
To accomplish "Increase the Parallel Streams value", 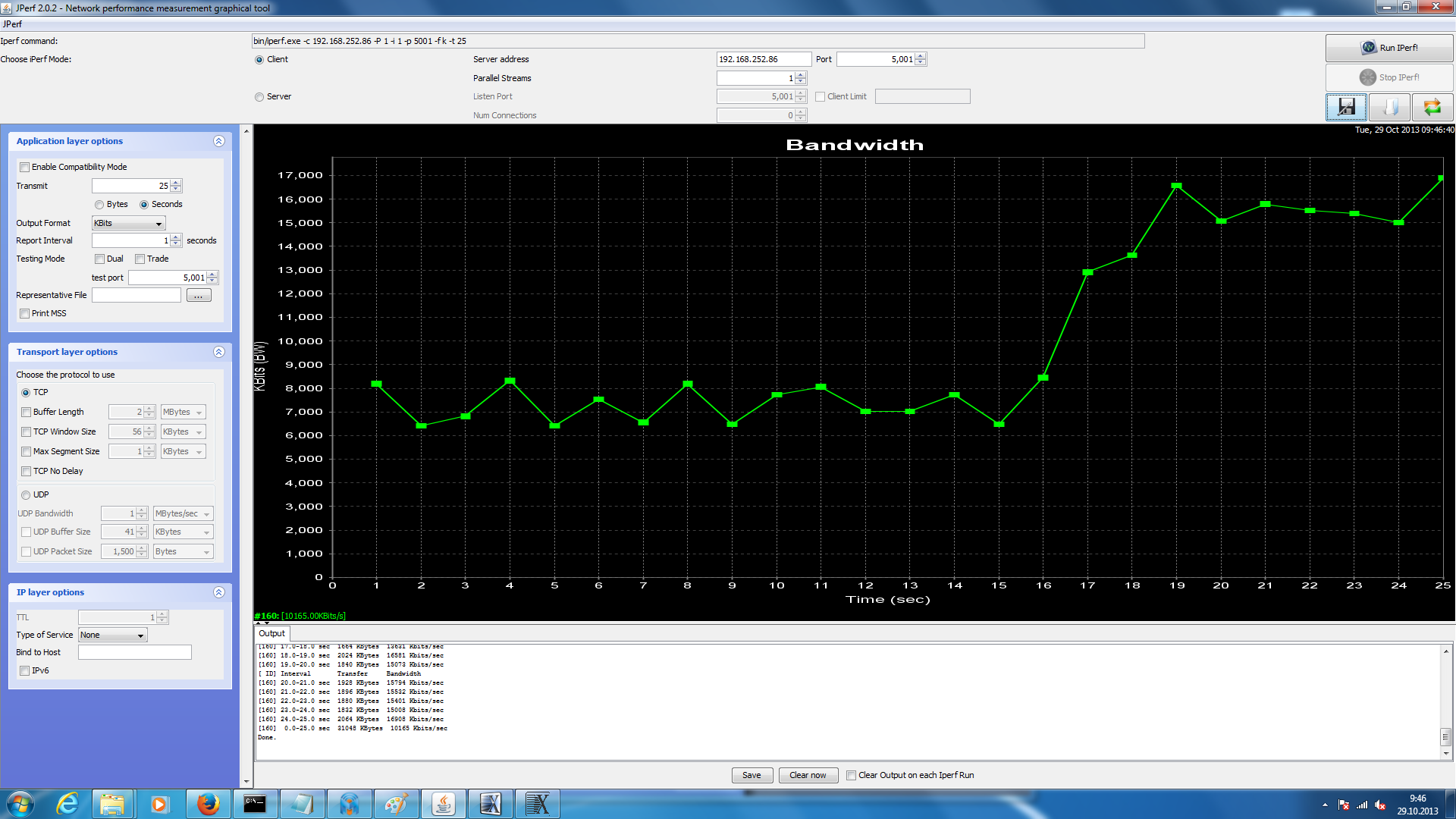I will (x=801, y=75).
